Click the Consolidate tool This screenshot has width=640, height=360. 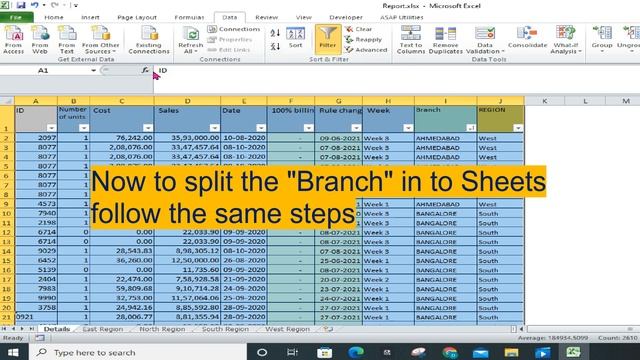click(527, 38)
